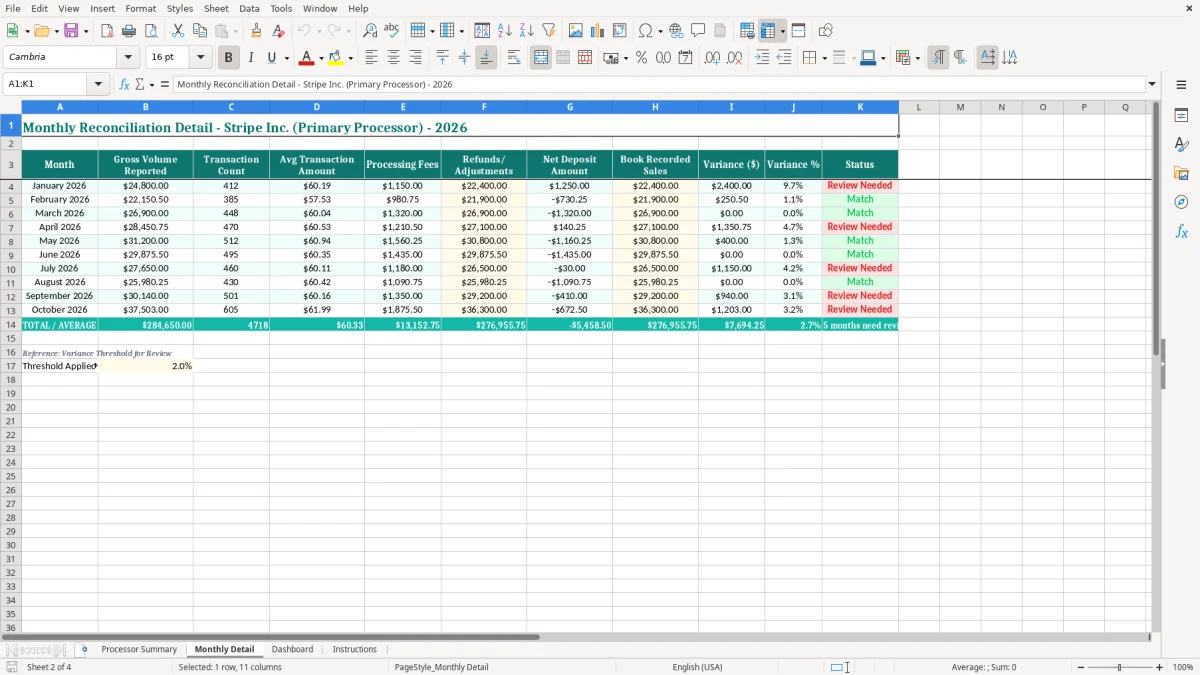Screen dimensions: 1200x675
Task: Expand the Name Box dropdown
Action: click(99, 85)
